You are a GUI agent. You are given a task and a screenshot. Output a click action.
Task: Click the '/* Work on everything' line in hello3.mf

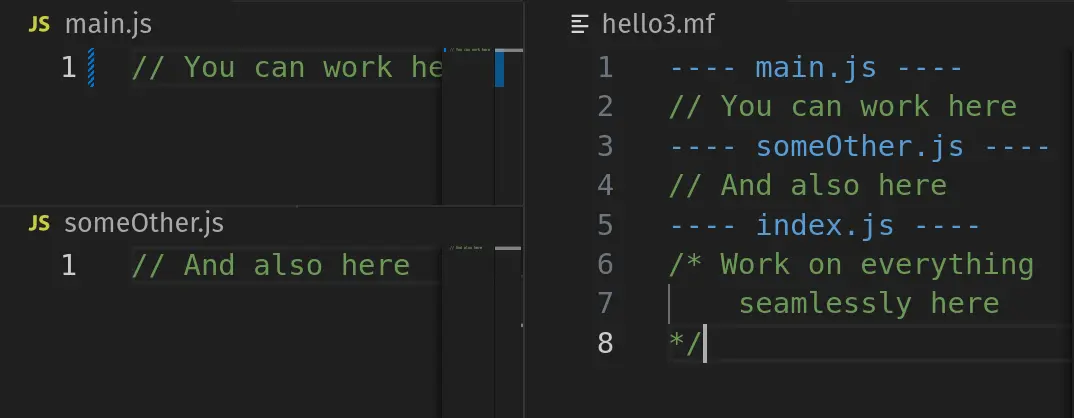(x=851, y=264)
